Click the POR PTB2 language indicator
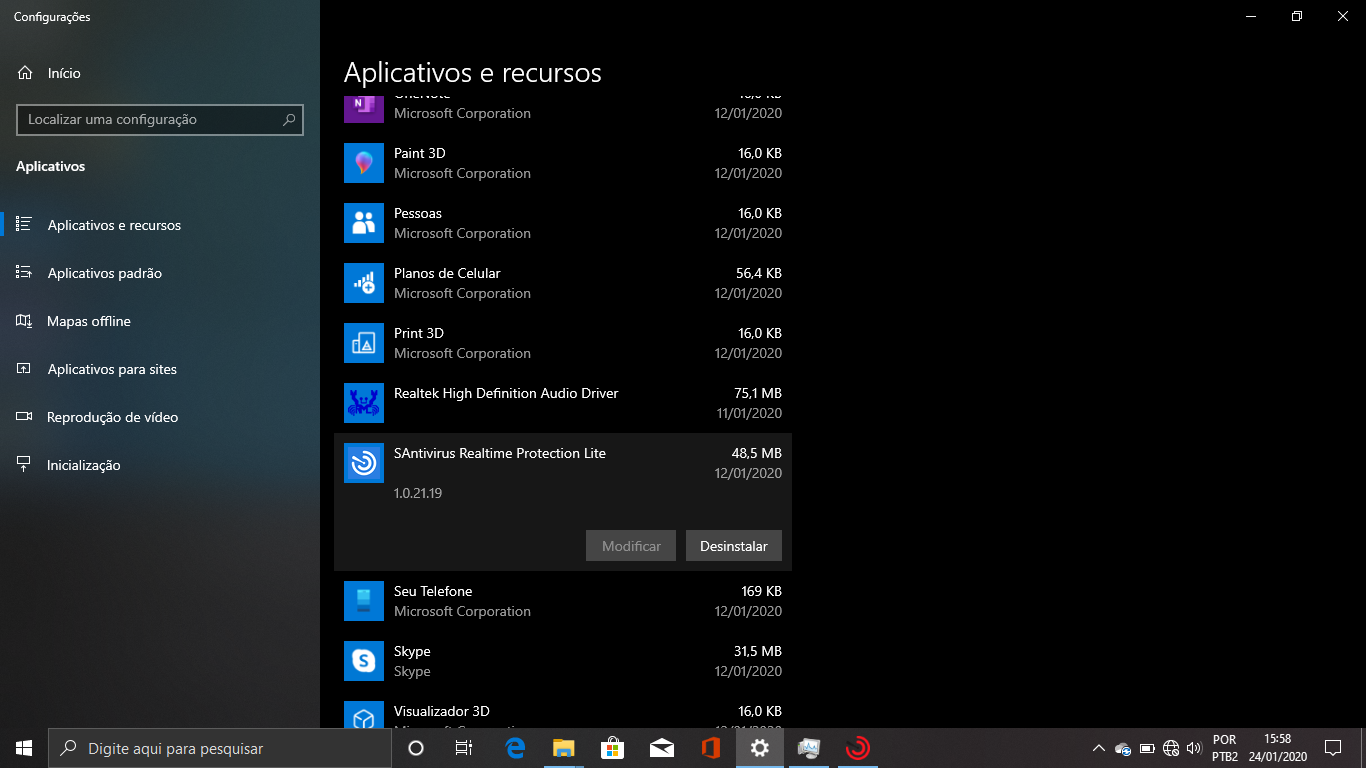The height and width of the screenshot is (768, 1366). pos(1225,748)
